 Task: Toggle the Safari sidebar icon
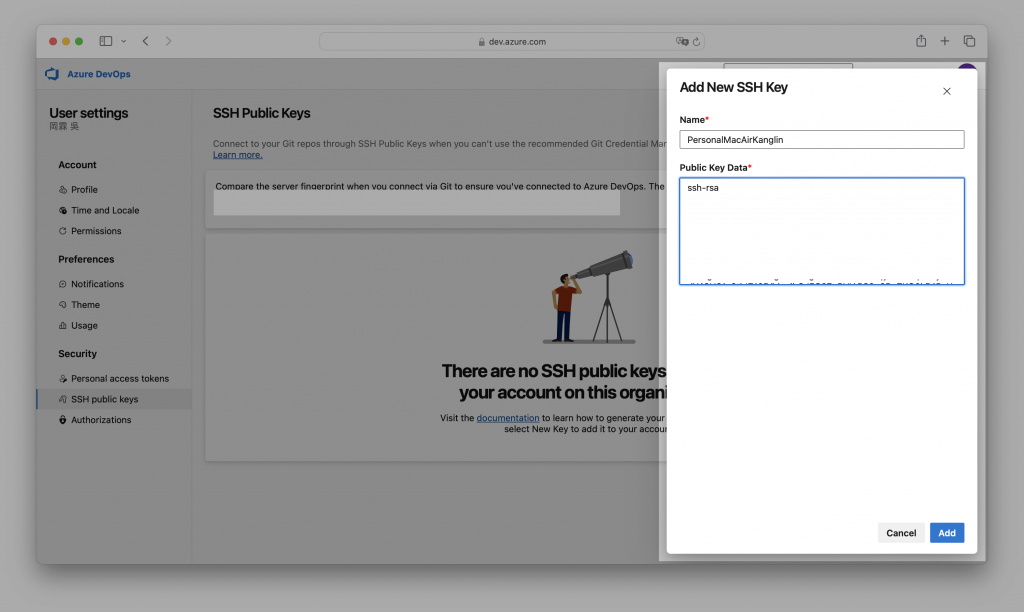click(106, 41)
